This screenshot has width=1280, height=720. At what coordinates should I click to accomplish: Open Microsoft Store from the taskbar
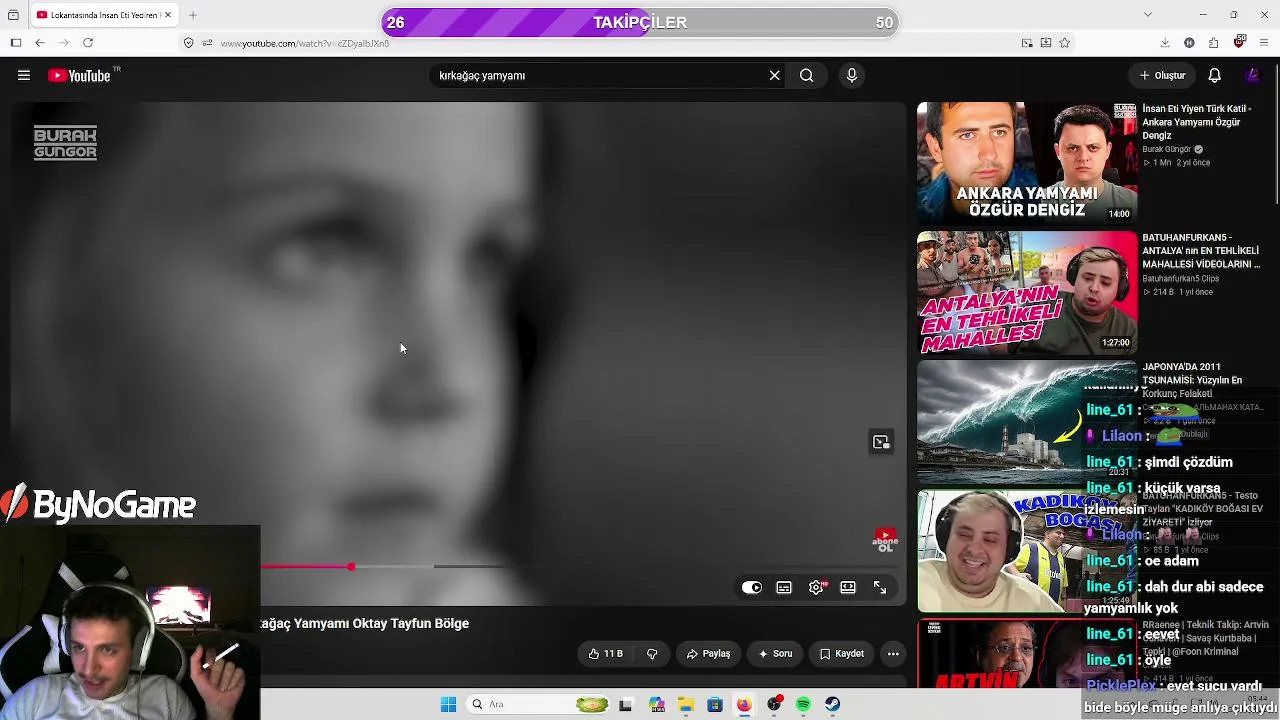(x=715, y=705)
